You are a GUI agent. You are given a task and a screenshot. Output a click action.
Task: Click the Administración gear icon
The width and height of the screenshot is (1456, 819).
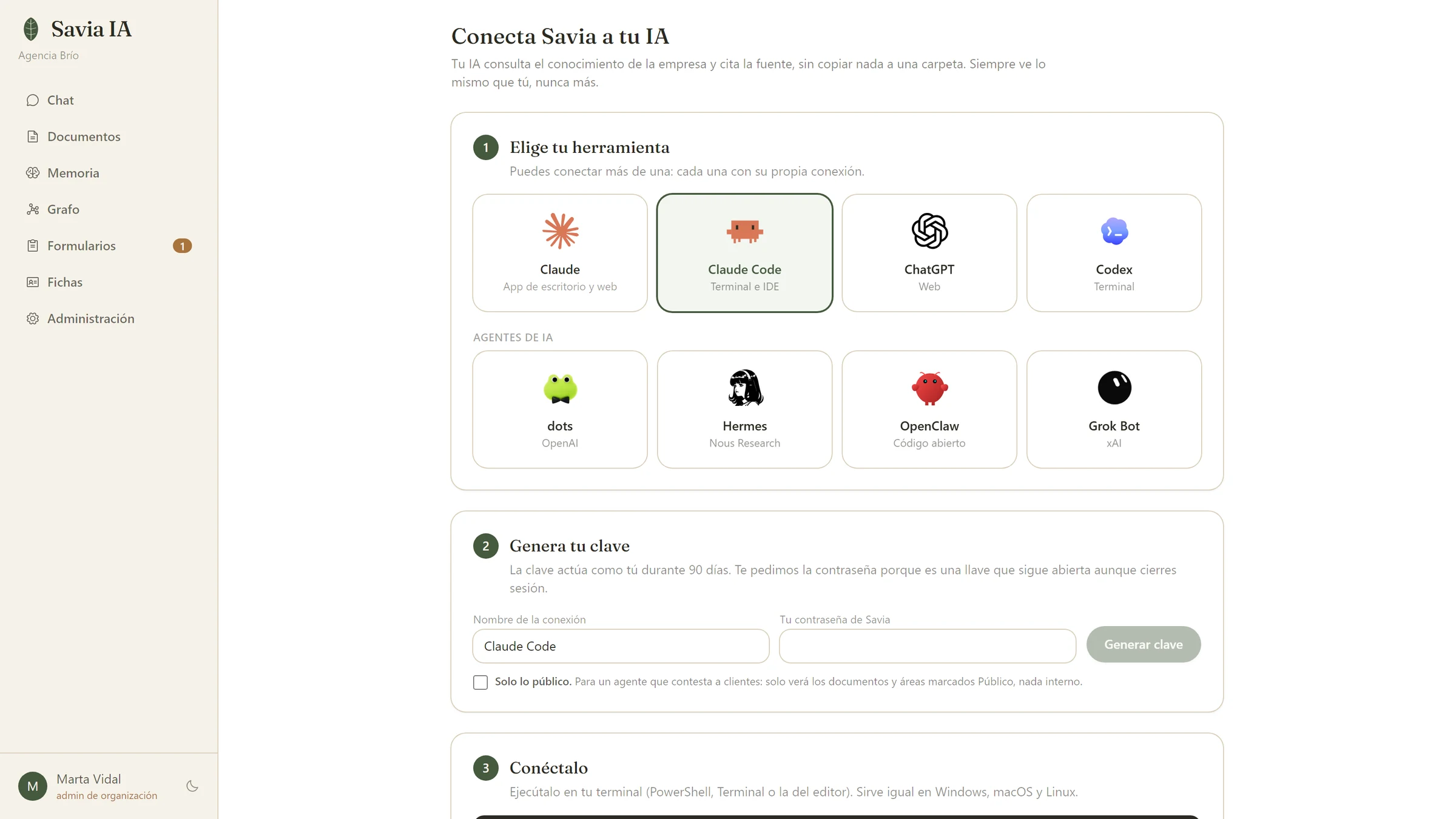(x=33, y=318)
